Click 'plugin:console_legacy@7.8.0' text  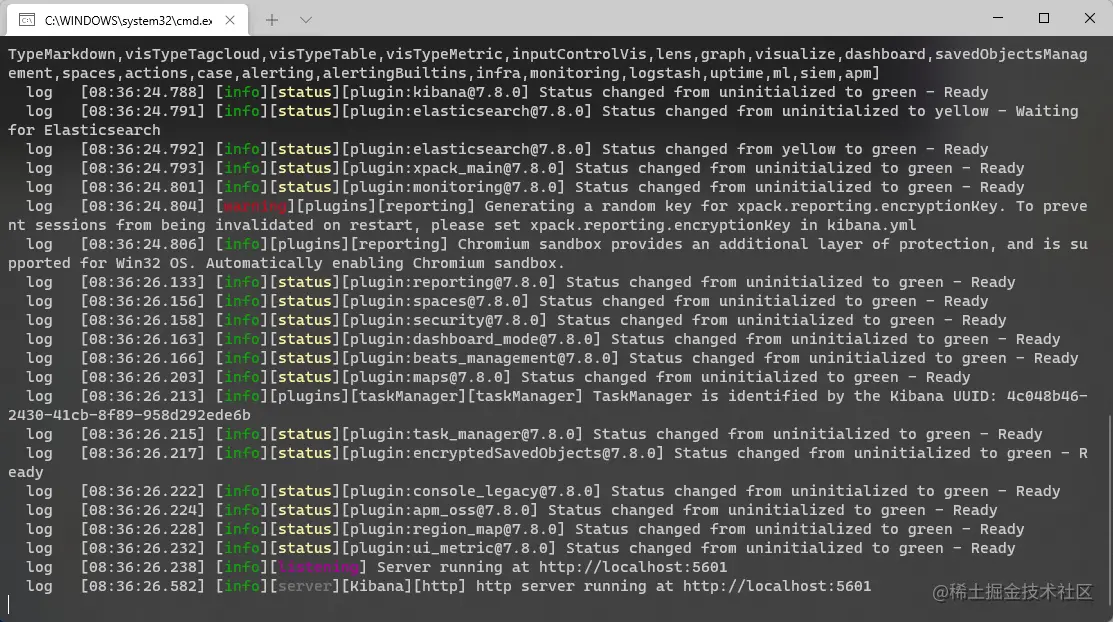[471, 491]
